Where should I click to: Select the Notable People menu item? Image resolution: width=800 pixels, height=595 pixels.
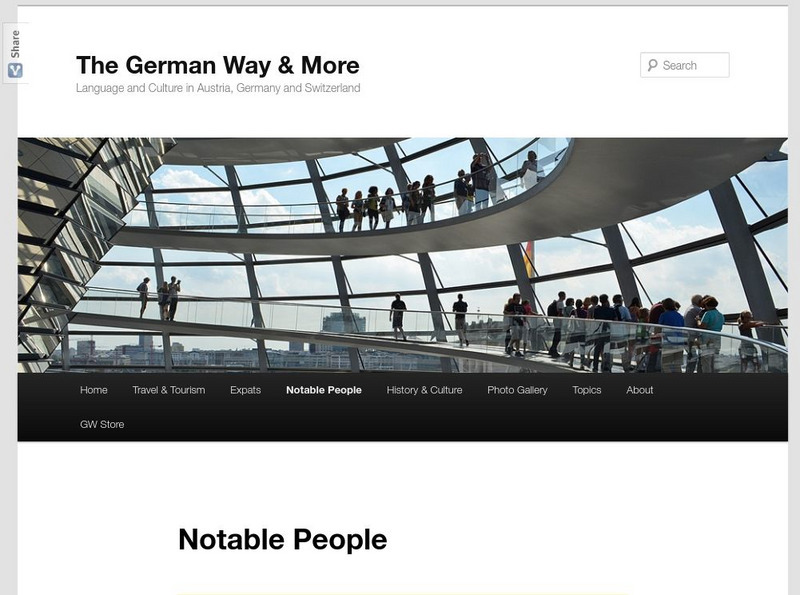point(324,390)
